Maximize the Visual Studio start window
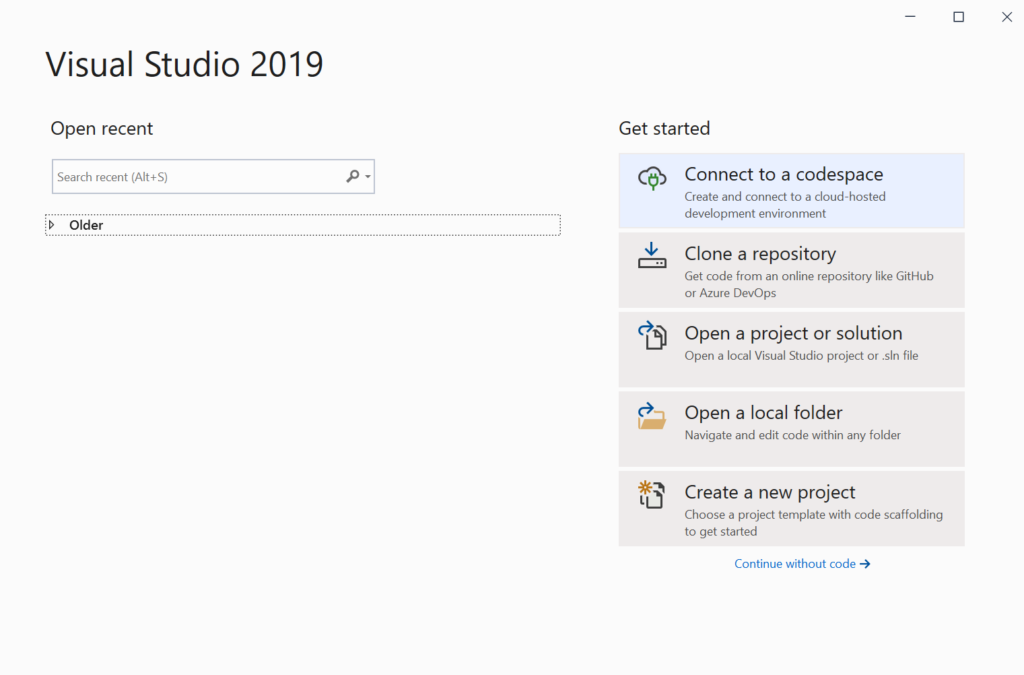Screen dimensions: 1024x675 [x=958, y=16]
